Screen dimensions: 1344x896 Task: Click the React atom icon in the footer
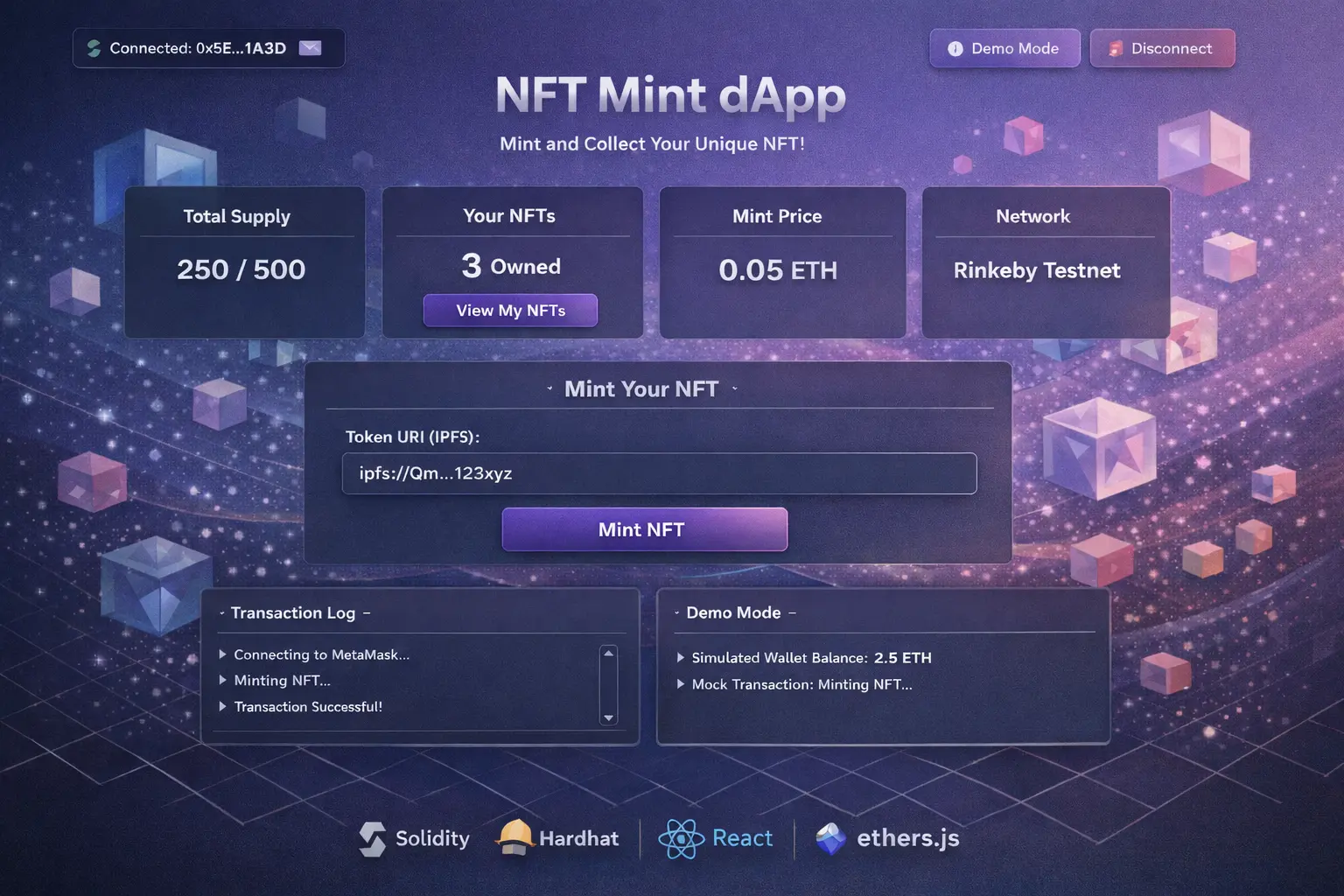pyautogui.click(x=682, y=837)
